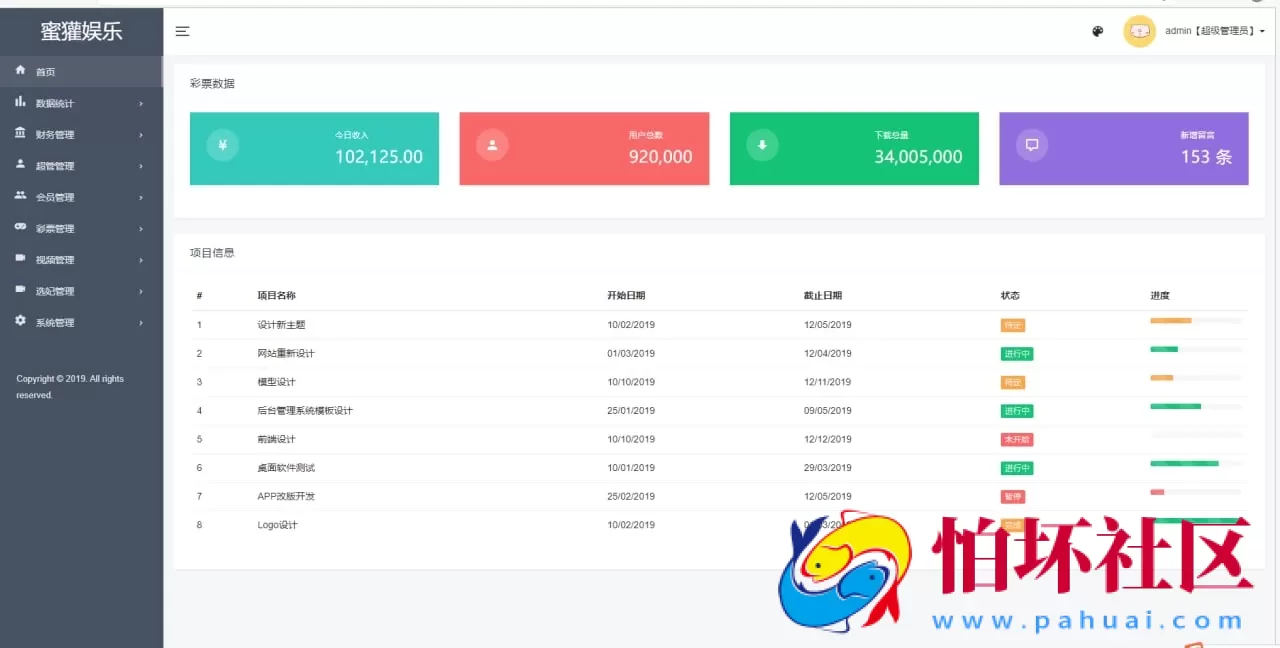Click the 蜜獾娱乐 logo title
Screen dimensions: 1280x648
(x=81, y=31)
